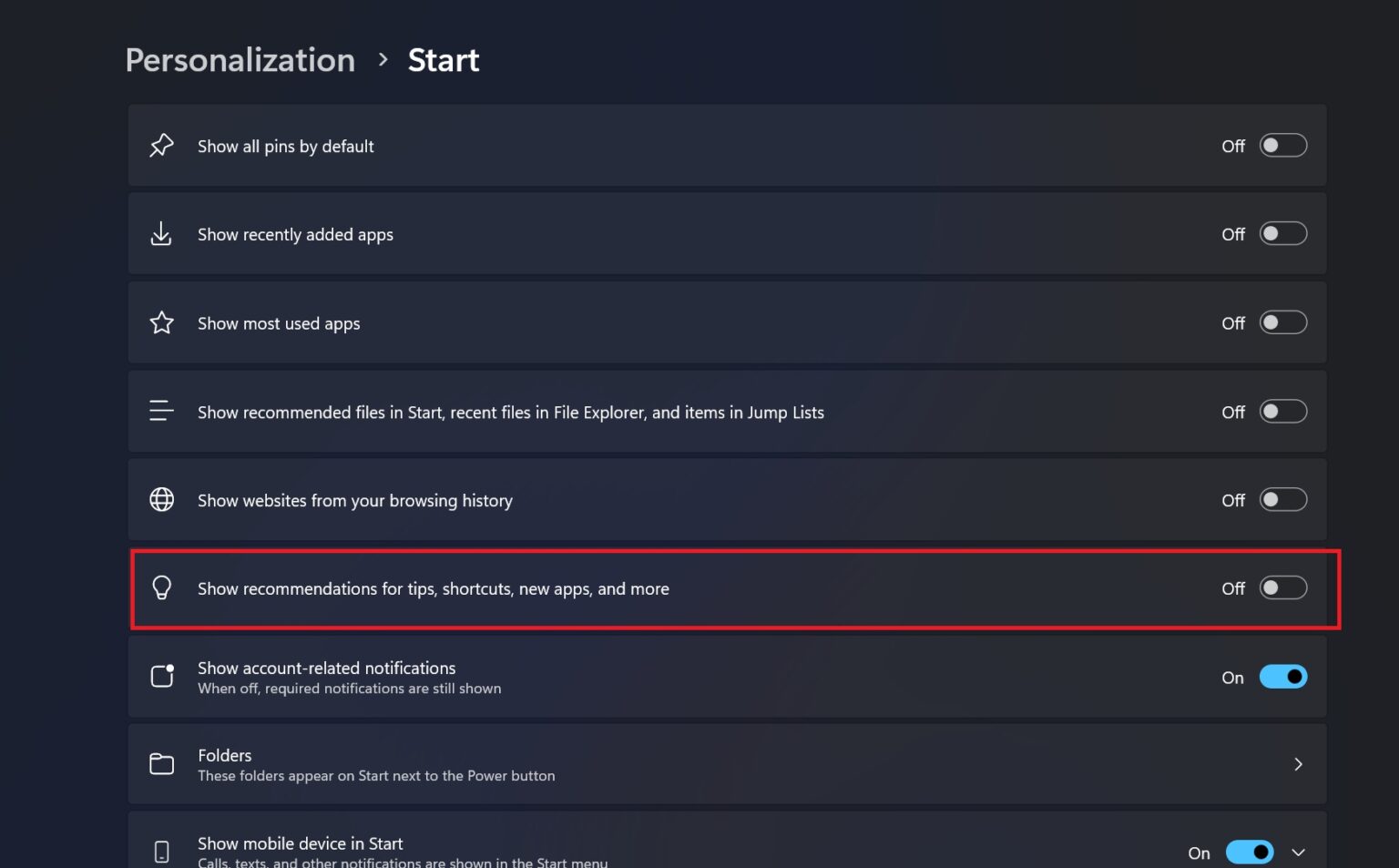Enable Show most used apps
The height and width of the screenshot is (868, 1399).
1283,322
